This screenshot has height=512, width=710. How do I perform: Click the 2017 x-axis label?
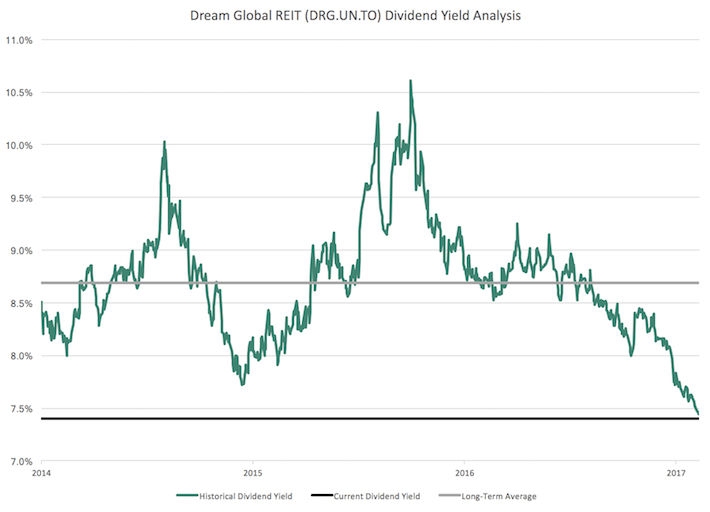coord(676,473)
